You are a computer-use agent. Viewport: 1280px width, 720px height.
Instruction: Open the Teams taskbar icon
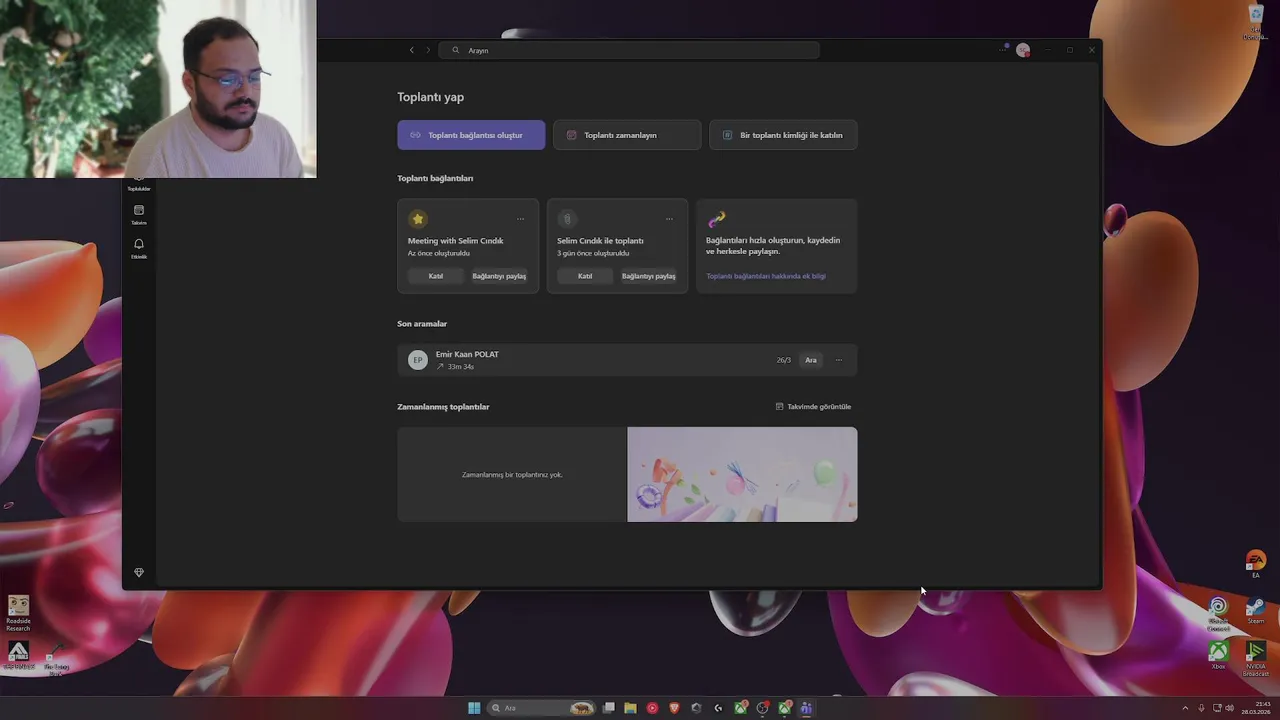[x=806, y=708]
